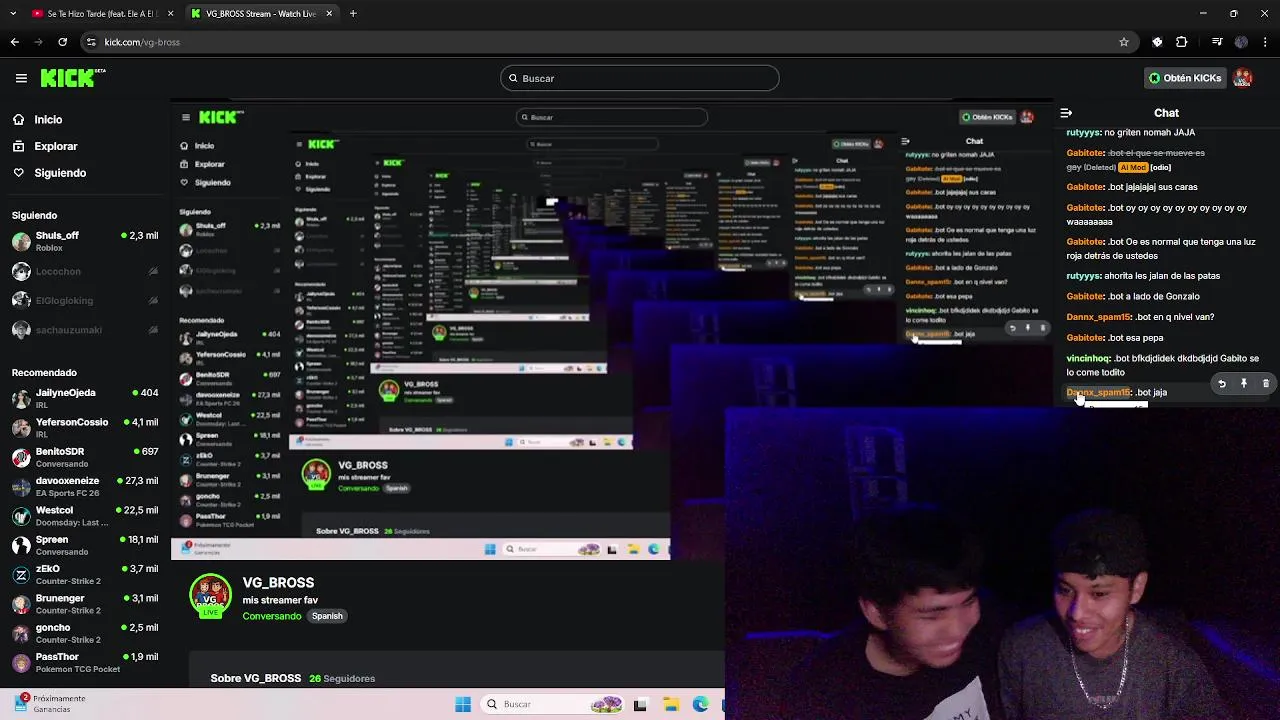
Task: Close the VG_BROSS Stream tab
Action: click(x=329, y=14)
